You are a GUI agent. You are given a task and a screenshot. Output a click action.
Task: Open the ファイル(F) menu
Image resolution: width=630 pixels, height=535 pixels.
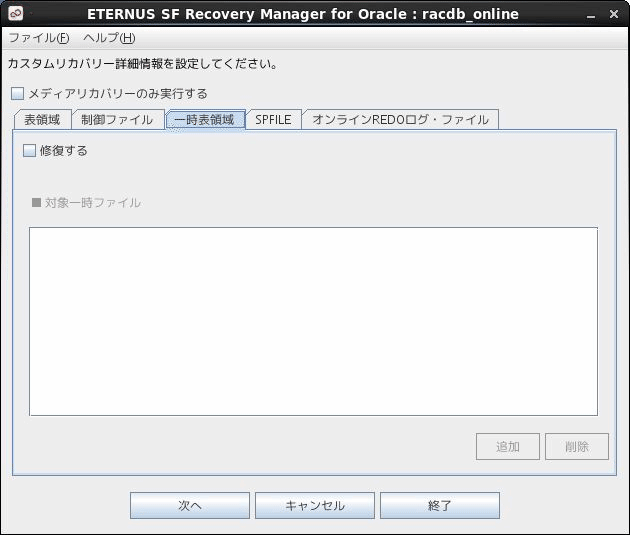(39, 38)
